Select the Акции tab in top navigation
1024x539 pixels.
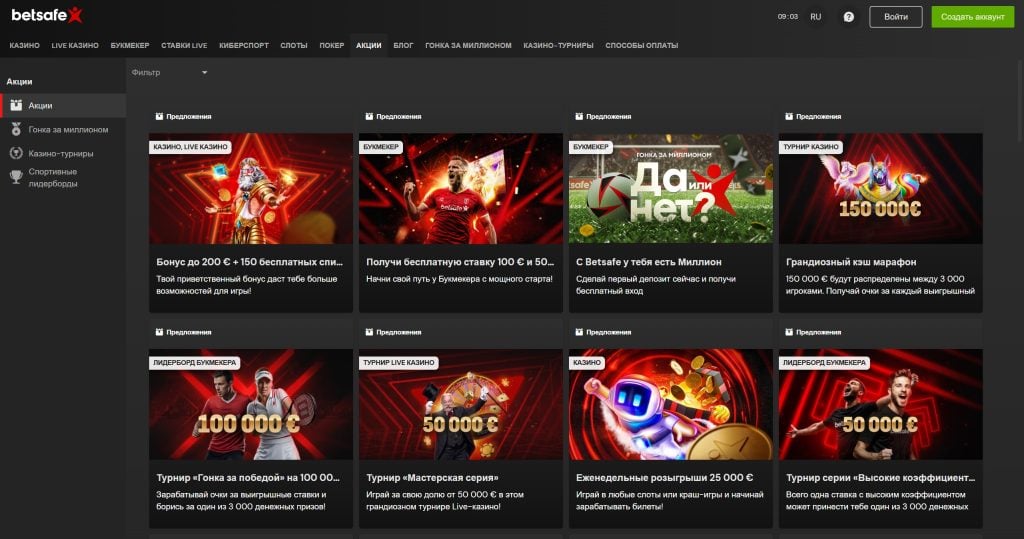click(369, 46)
